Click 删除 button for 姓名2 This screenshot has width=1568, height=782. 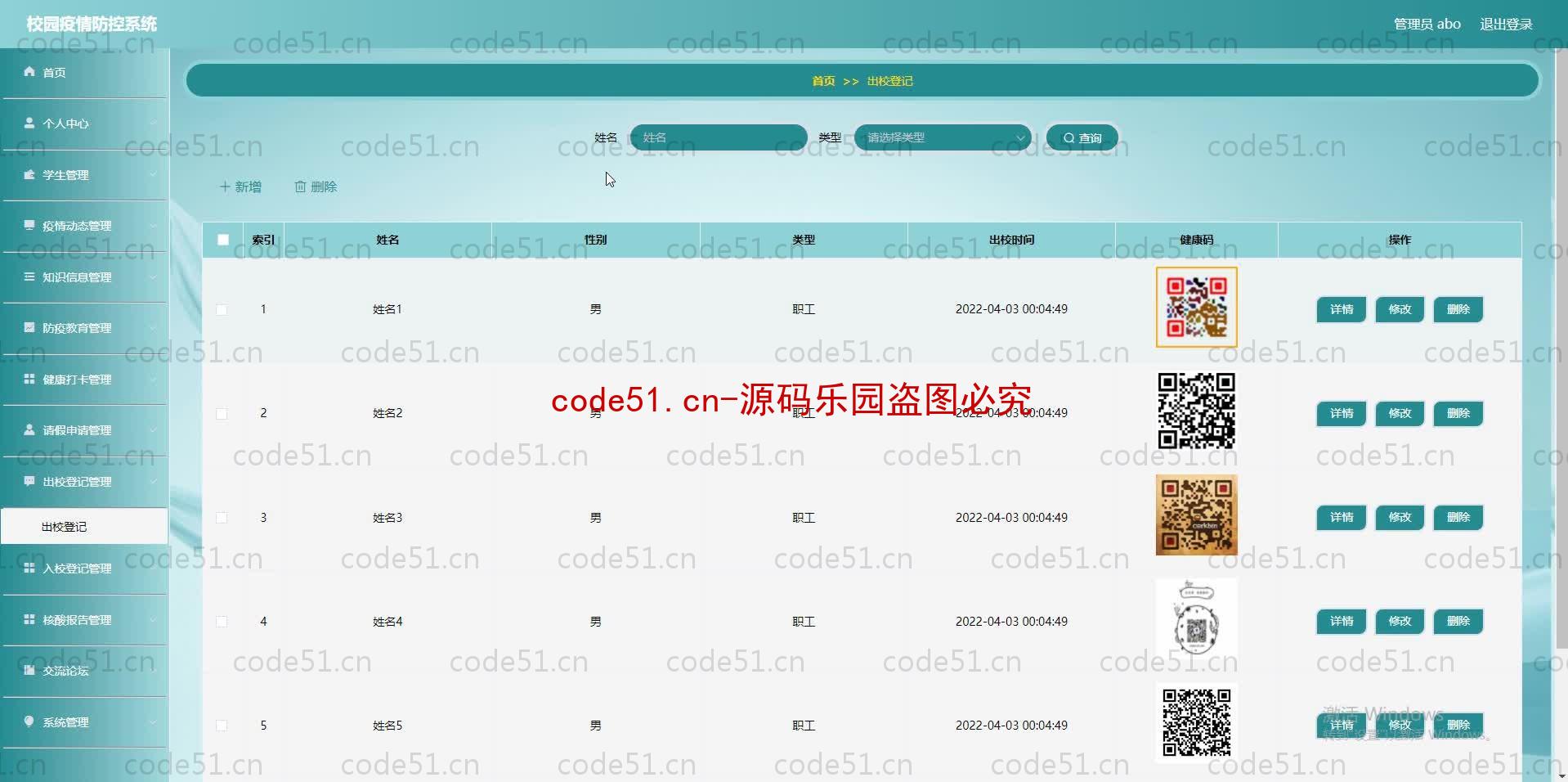coord(1458,413)
